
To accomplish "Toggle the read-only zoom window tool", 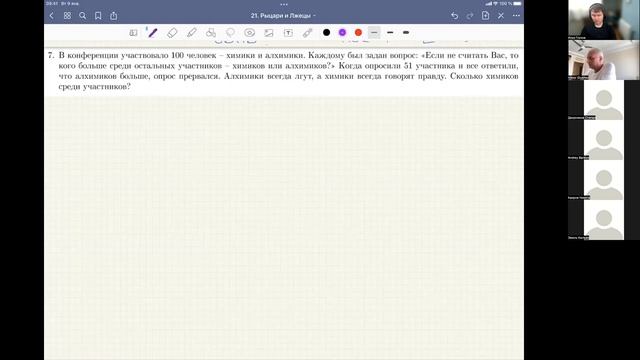I will coord(133,33).
